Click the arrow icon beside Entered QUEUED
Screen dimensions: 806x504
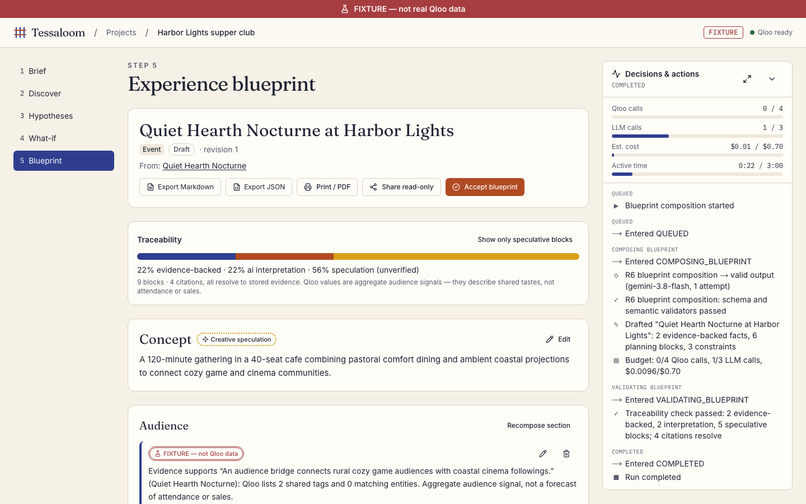tap(617, 233)
